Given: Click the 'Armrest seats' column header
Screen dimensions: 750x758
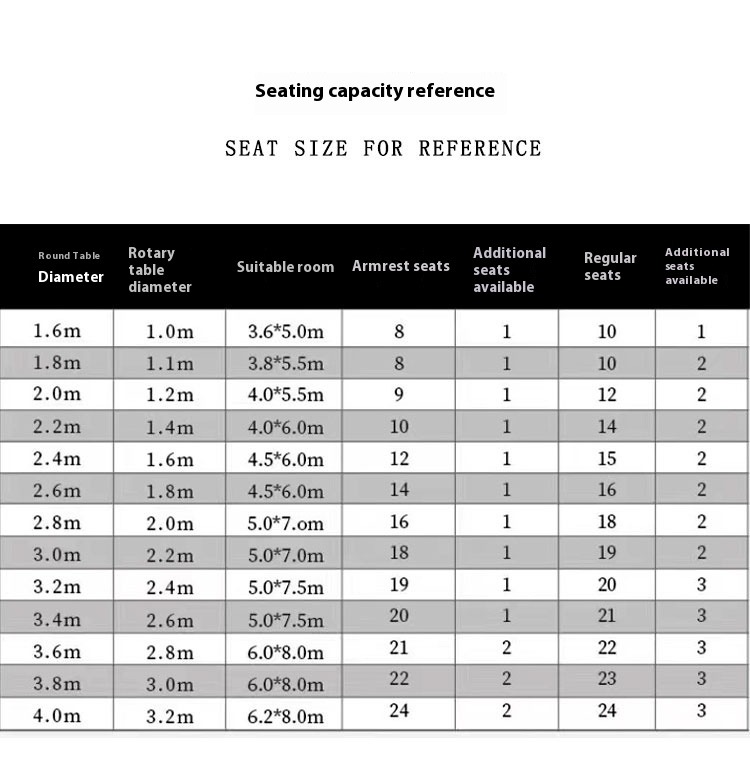Looking at the screenshot, I should [x=400, y=266].
